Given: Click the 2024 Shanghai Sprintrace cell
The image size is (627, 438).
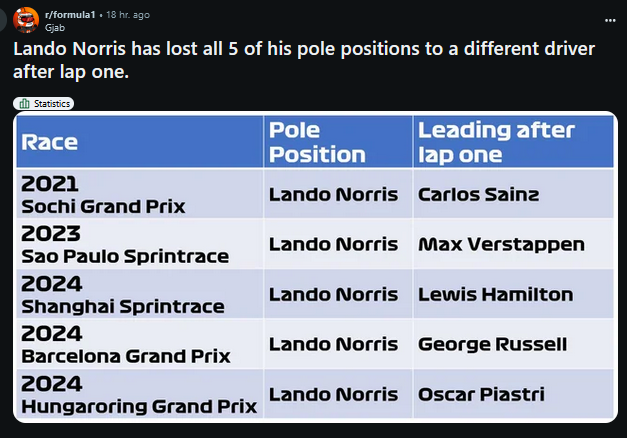Looking at the screenshot, I should pyautogui.click(x=140, y=294).
